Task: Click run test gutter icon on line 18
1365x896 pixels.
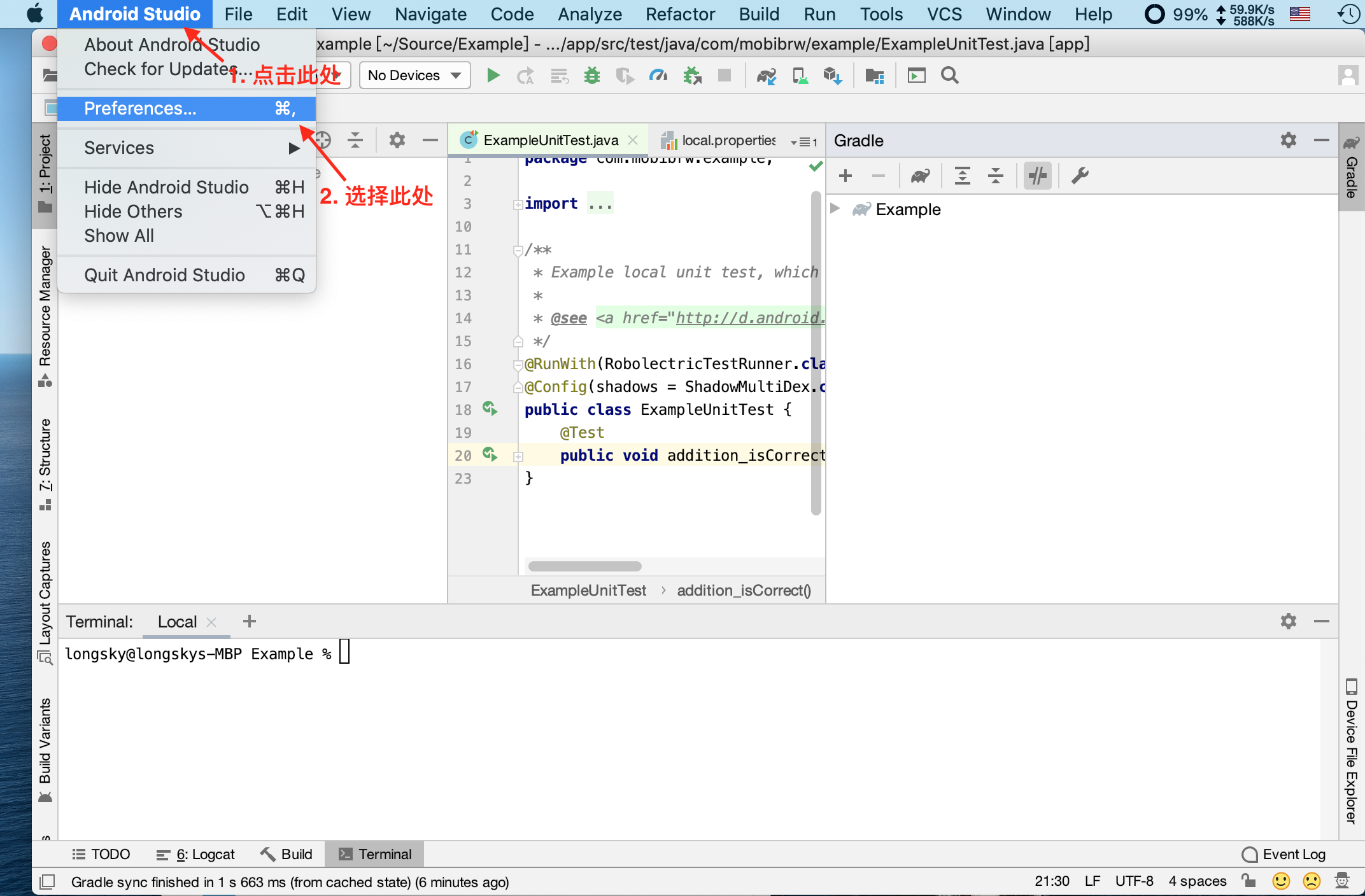Action: tap(490, 409)
